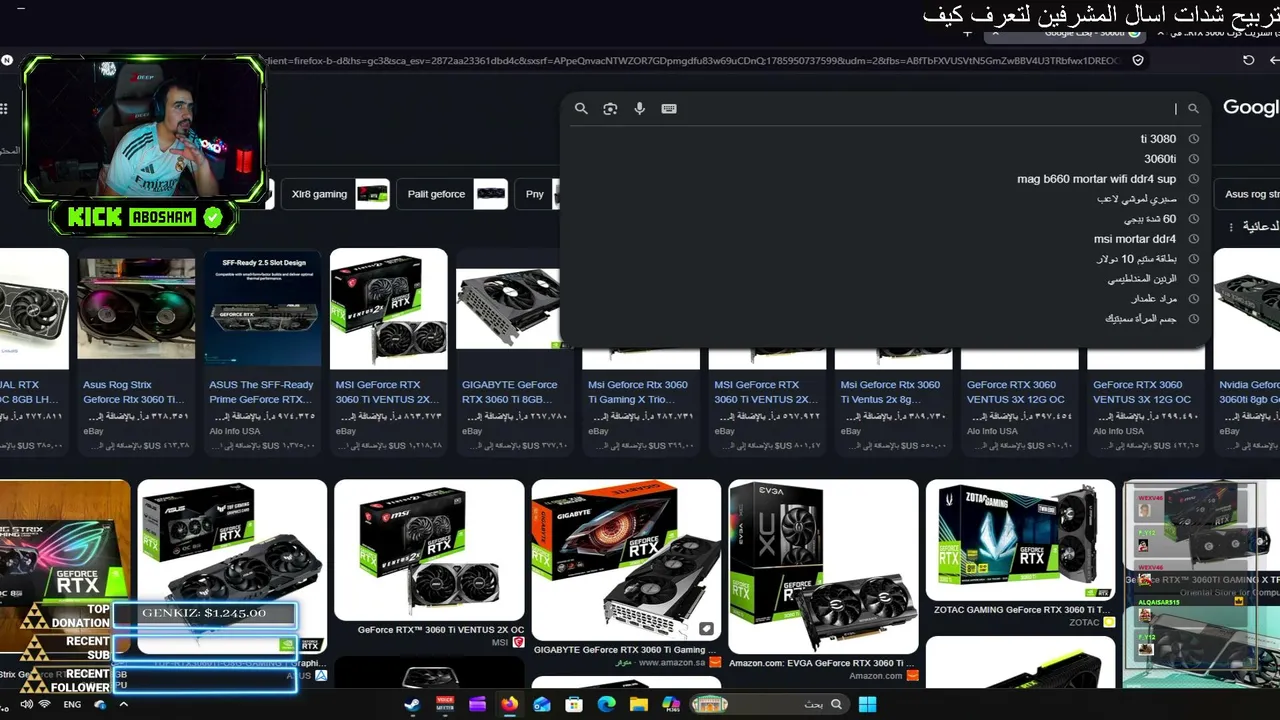Open a new Firefox tab
The width and height of the screenshot is (1280, 720).
(967, 33)
